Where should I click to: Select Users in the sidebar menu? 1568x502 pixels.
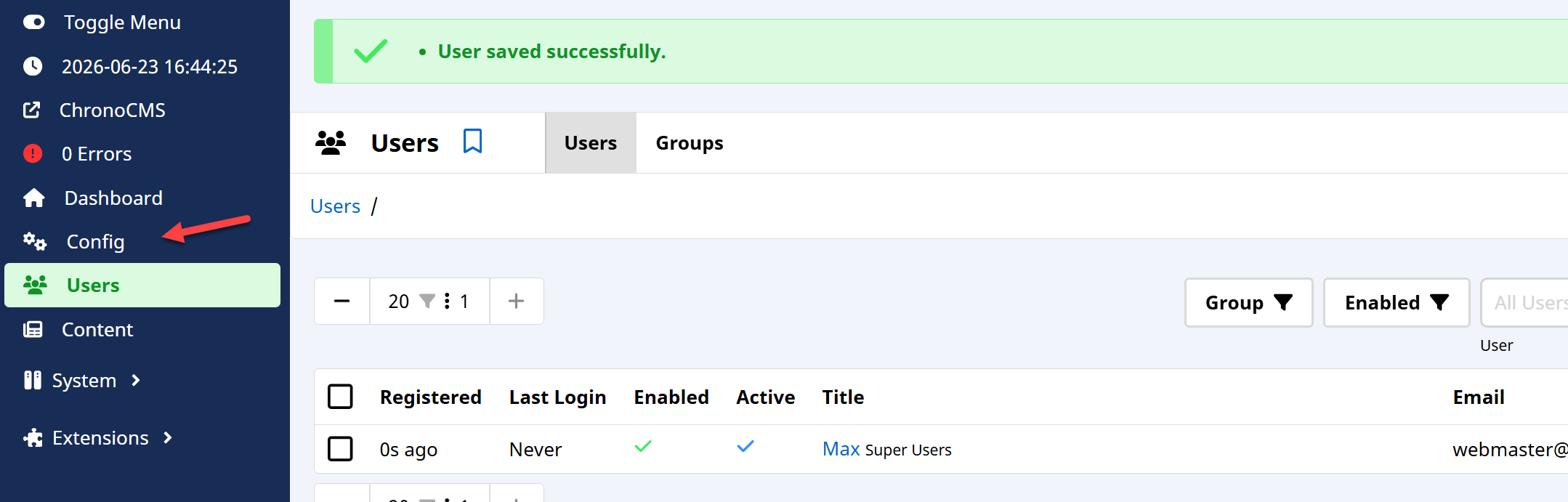point(142,285)
